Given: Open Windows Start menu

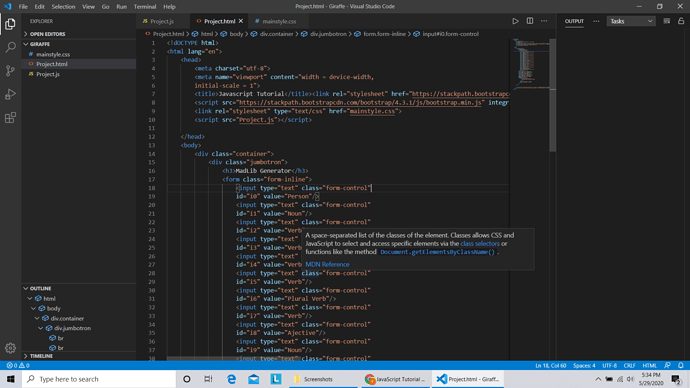Looking at the screenshot, I should pos(11,379).
